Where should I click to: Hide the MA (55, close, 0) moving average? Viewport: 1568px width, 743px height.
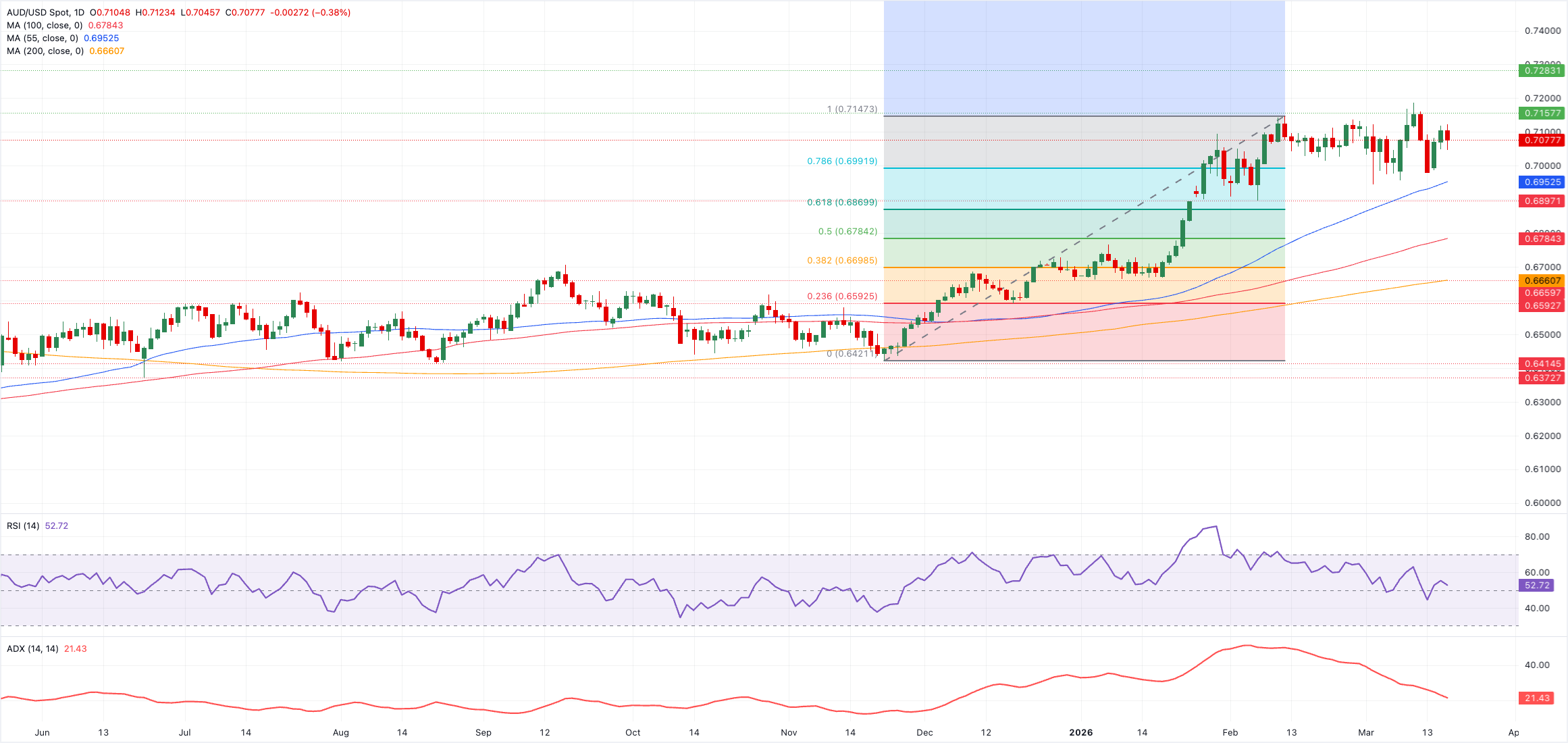coord(42,40)
